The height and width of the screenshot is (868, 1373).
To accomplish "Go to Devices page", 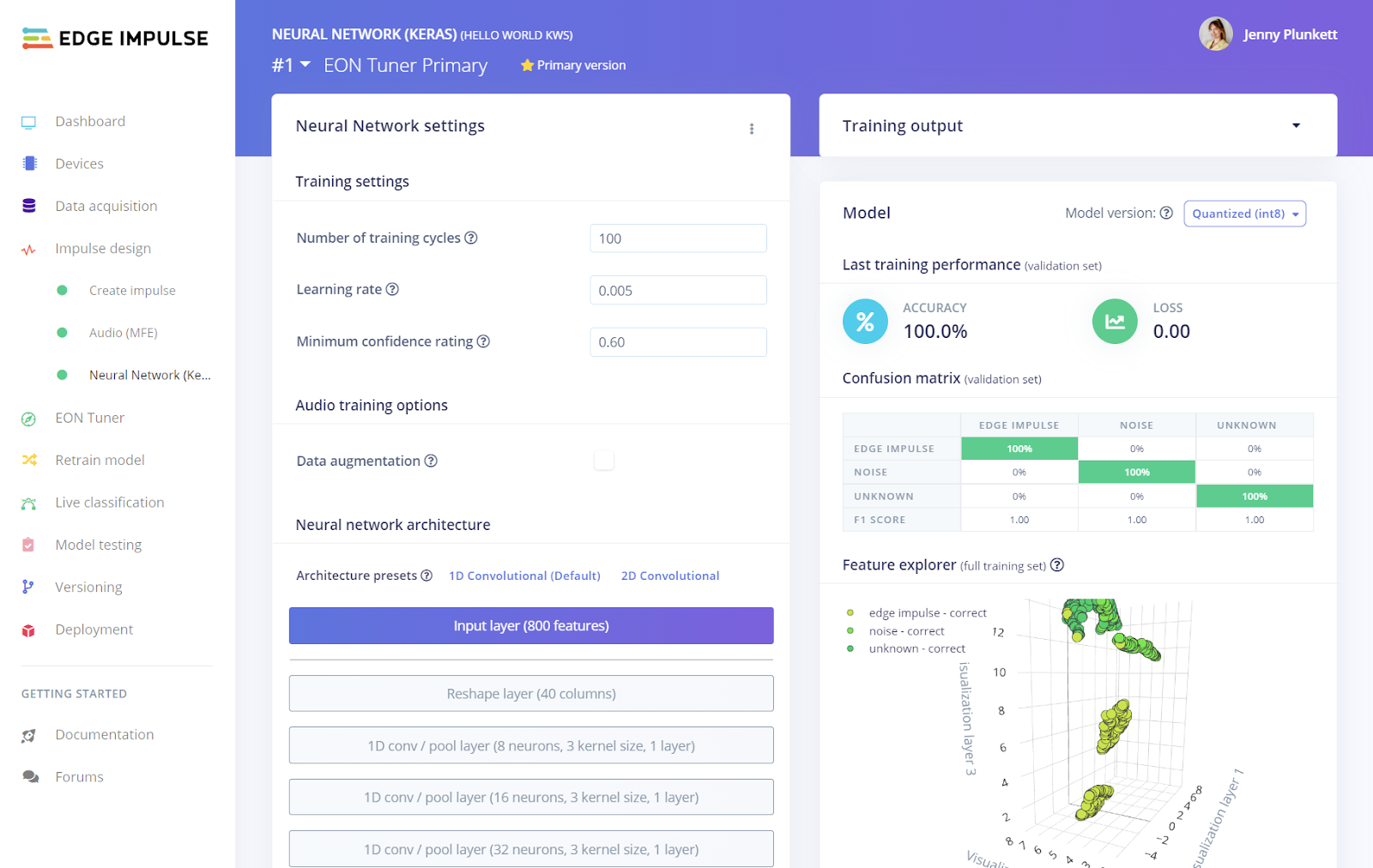I will (79, 164).
